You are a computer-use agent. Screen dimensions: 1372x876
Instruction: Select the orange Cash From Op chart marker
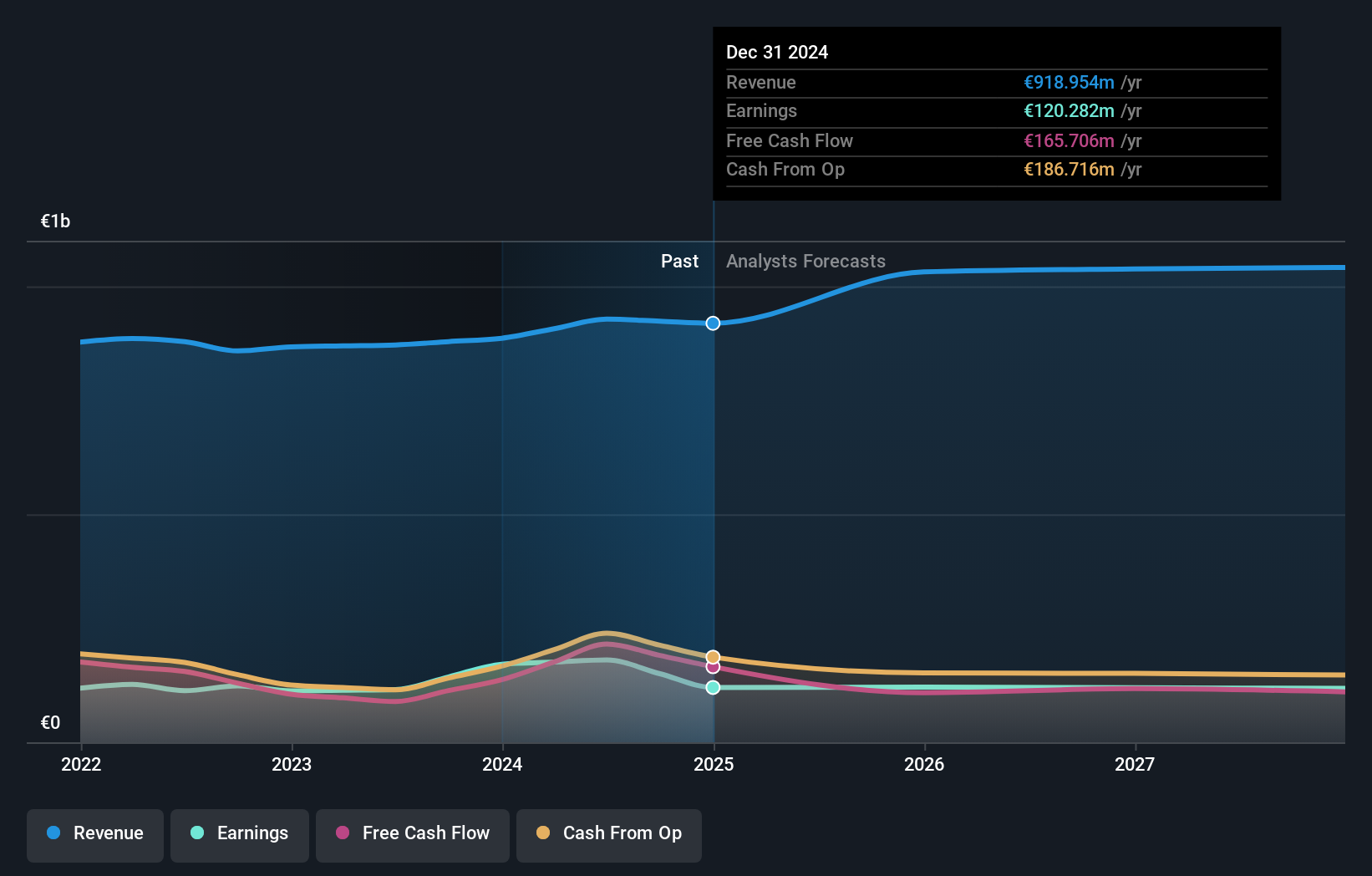pyautogui.click(x=713, y=655)
